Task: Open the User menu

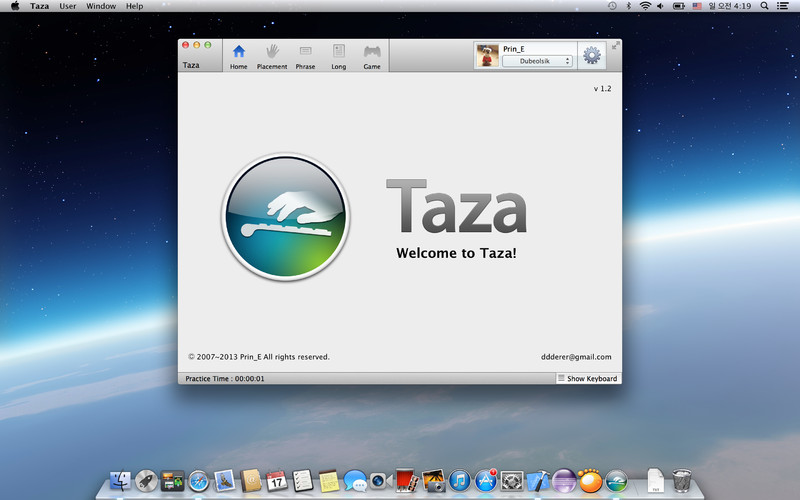Action: pos(68,6)
